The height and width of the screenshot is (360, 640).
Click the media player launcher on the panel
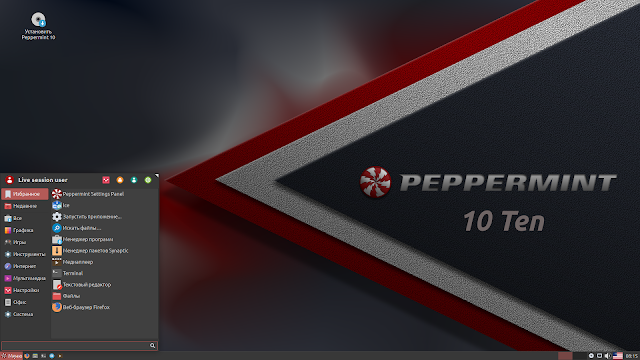(60, 356)
